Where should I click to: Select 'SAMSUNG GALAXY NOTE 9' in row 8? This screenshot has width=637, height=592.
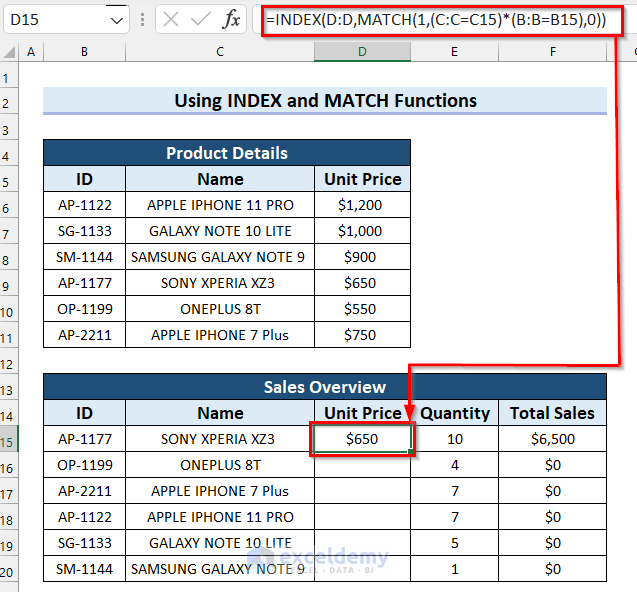(220, 257)
